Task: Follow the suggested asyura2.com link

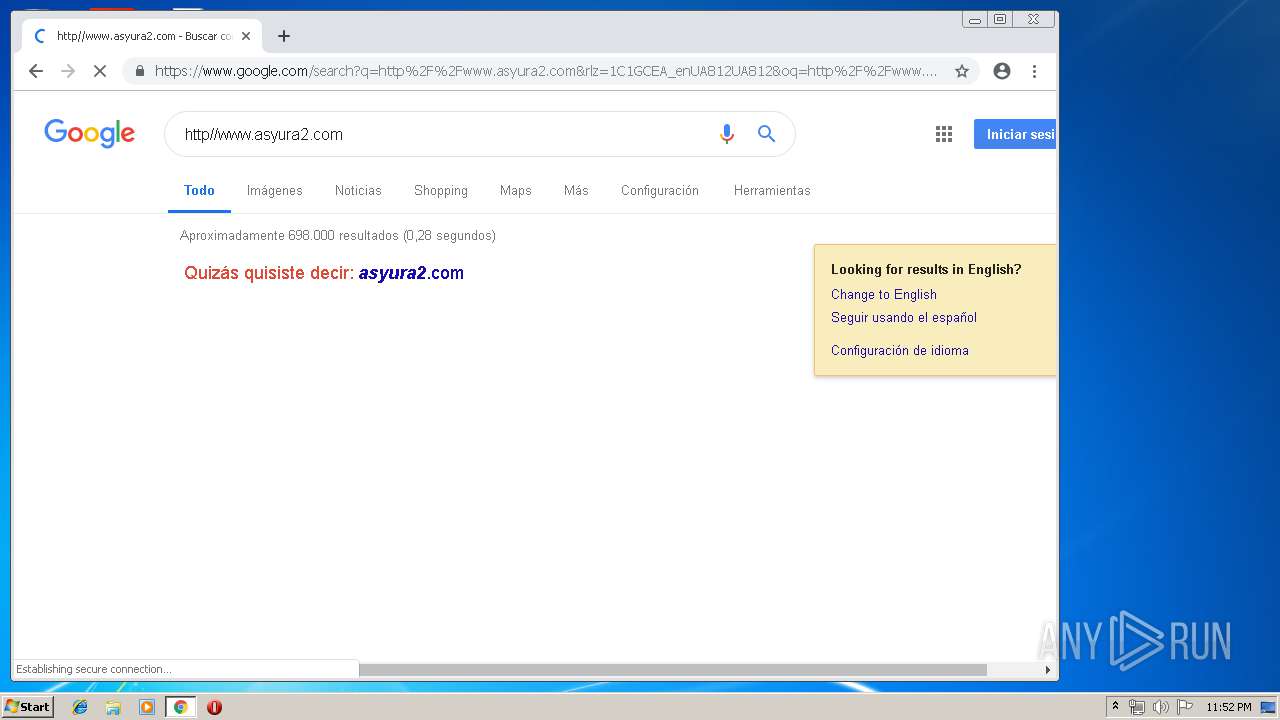Action: coord(411,273)
